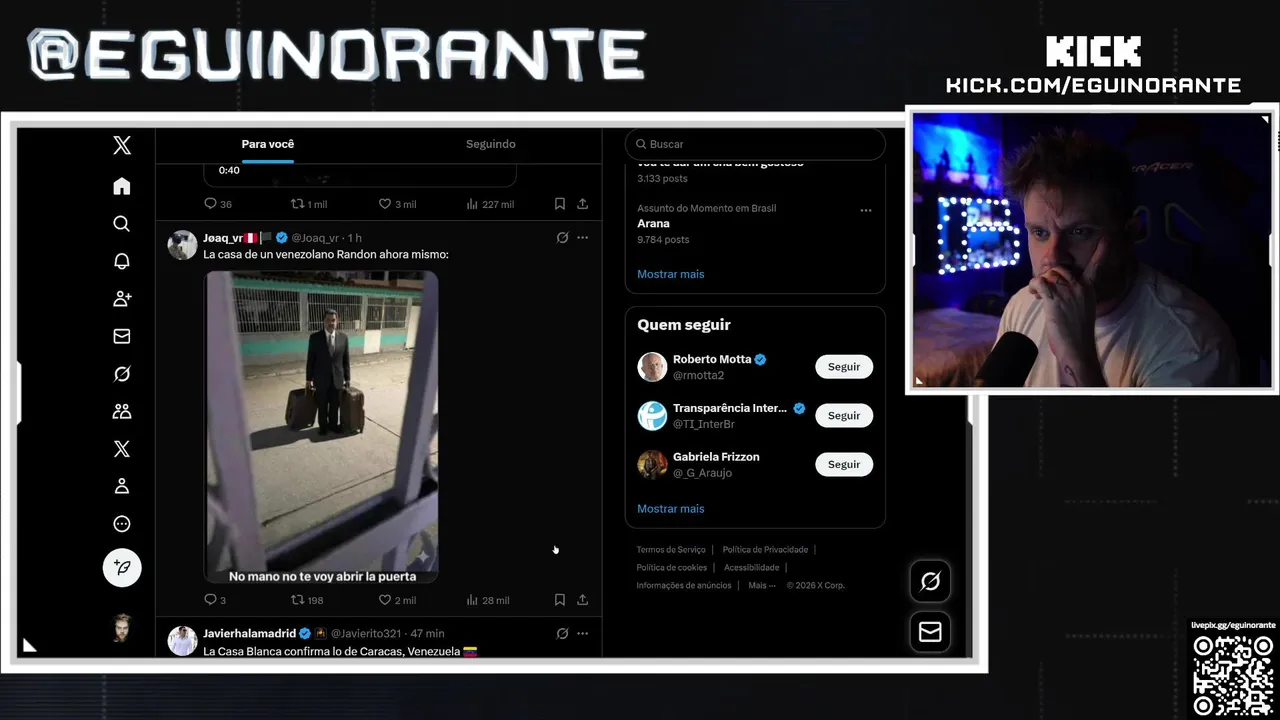
Task: Open more menu on Joaq_vr post
Action: pyautogui.click(x=583, y=238)
